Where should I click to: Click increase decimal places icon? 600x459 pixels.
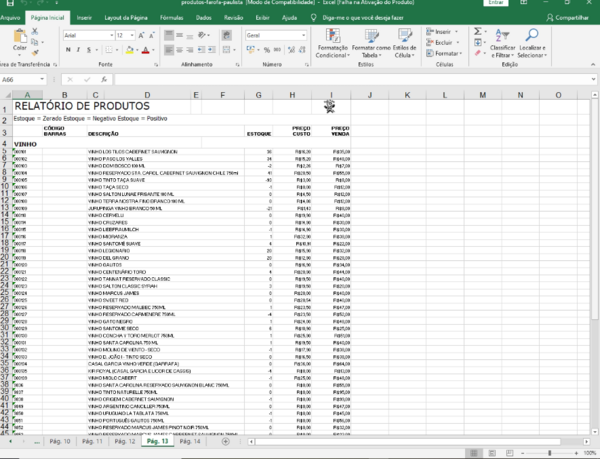(292, 50)
